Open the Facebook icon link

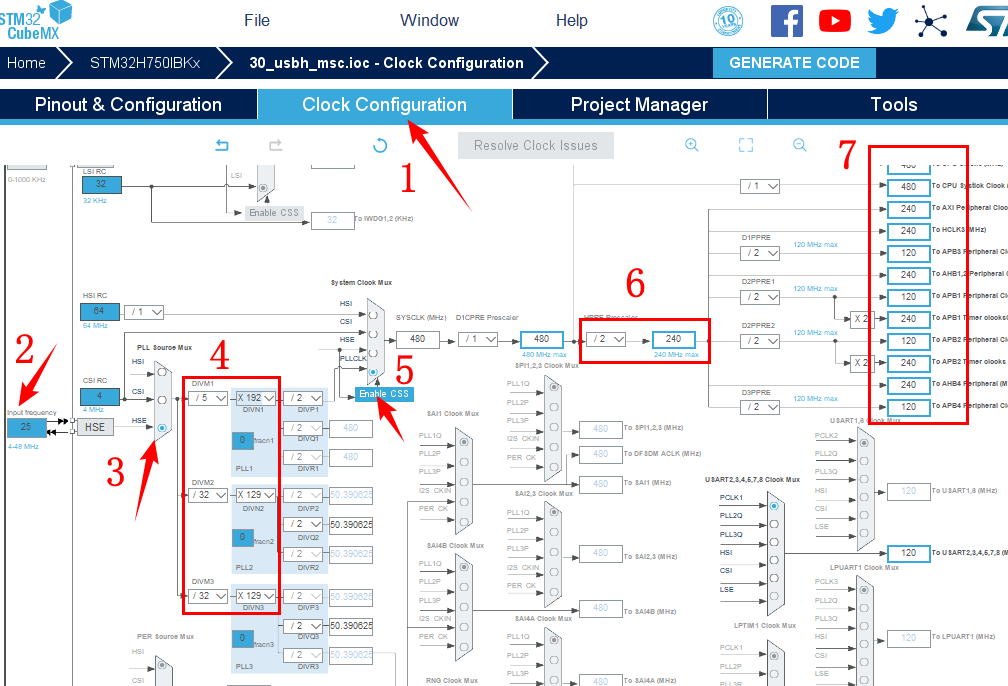coord(786,21)
